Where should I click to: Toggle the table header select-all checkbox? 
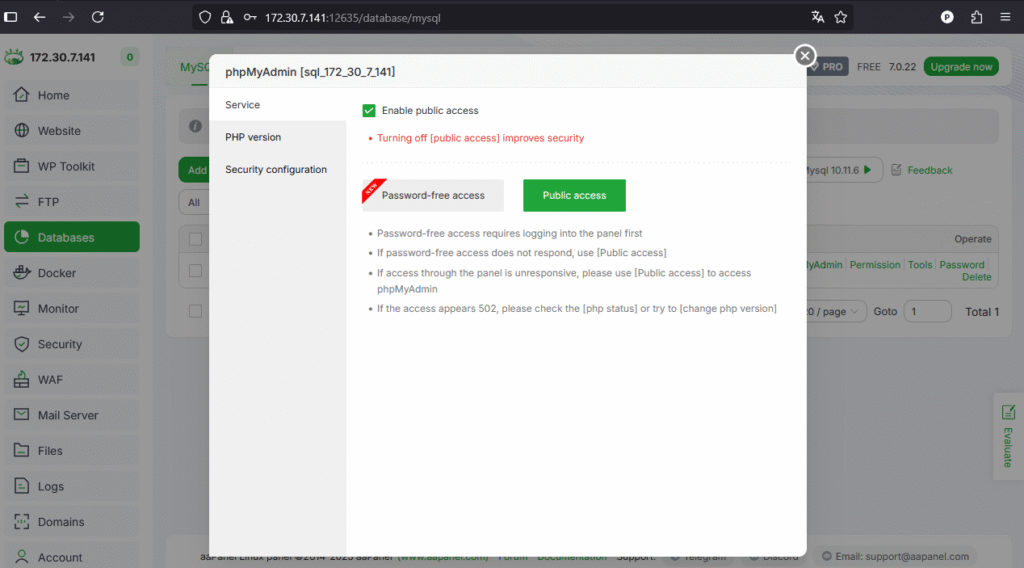pos(195,239)
